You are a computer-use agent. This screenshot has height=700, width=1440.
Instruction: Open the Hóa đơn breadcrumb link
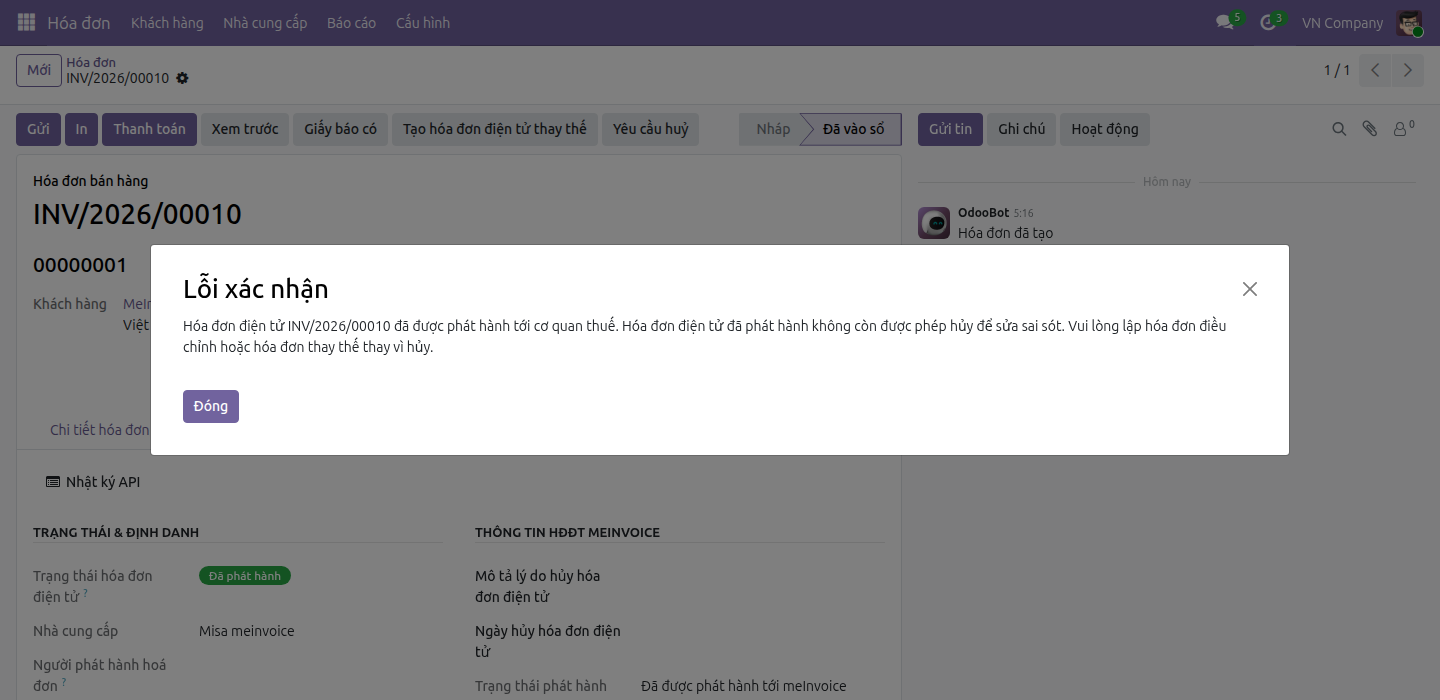point(91,62)
